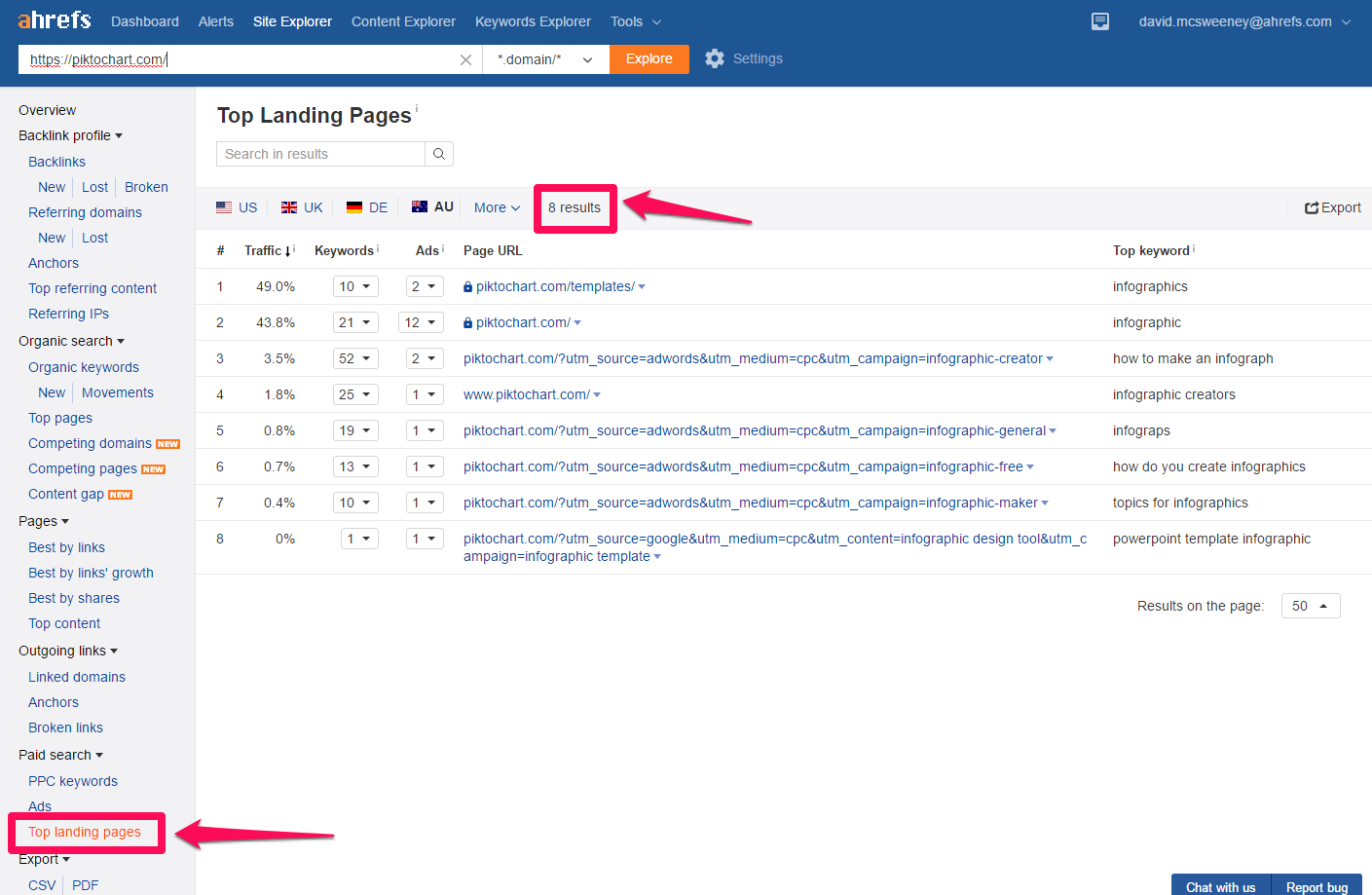Click top keyword 'powerpoint template infographic'
The image size is (1372, 895).
coord(1211,539)
